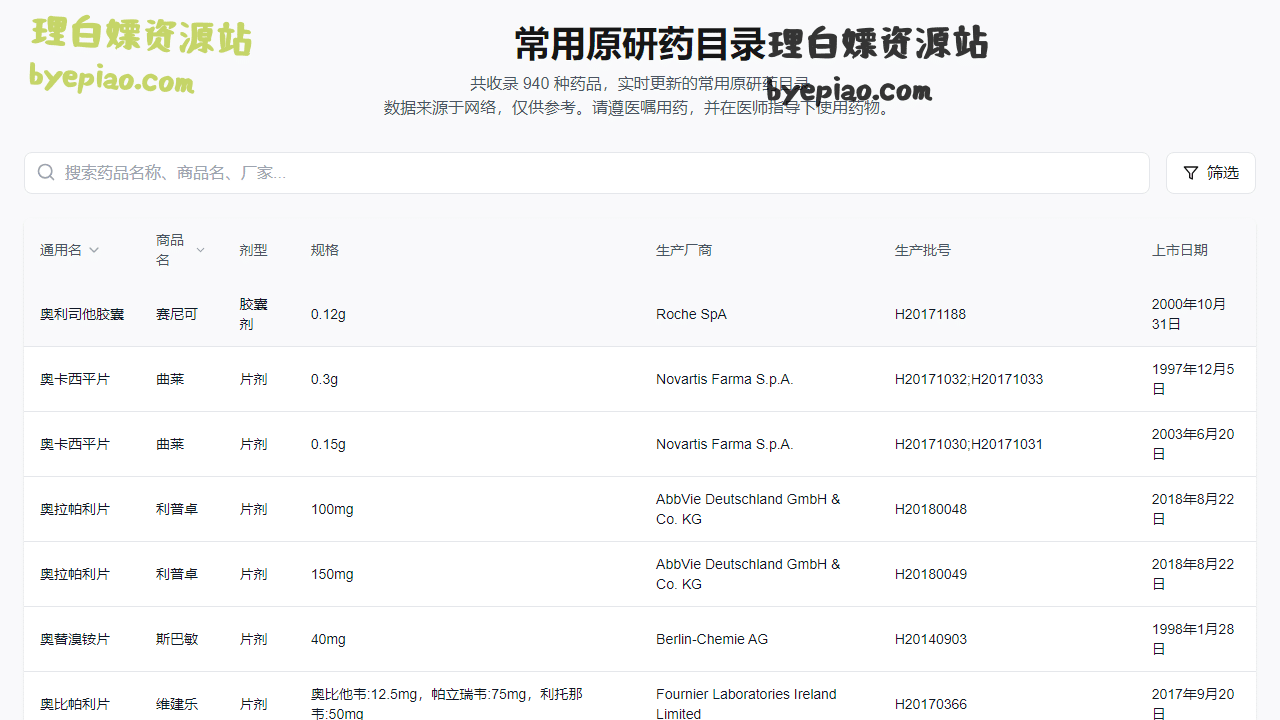The height and width of the screenshot is (720, 1280).
Task: Select 奥利司他胶囊 generic name cell
Action: coord(82,314)
